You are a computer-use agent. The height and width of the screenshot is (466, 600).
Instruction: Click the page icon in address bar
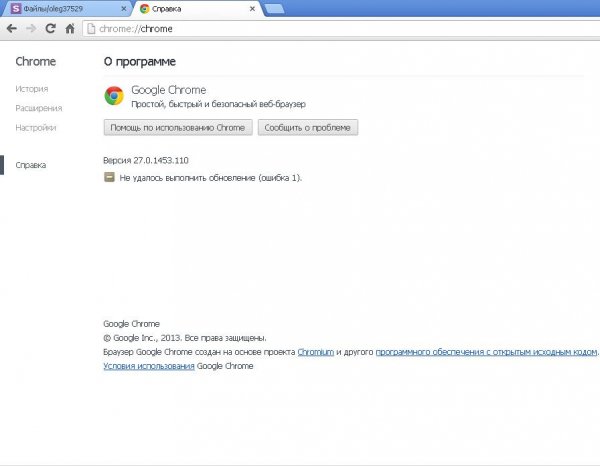coord(91,29)
